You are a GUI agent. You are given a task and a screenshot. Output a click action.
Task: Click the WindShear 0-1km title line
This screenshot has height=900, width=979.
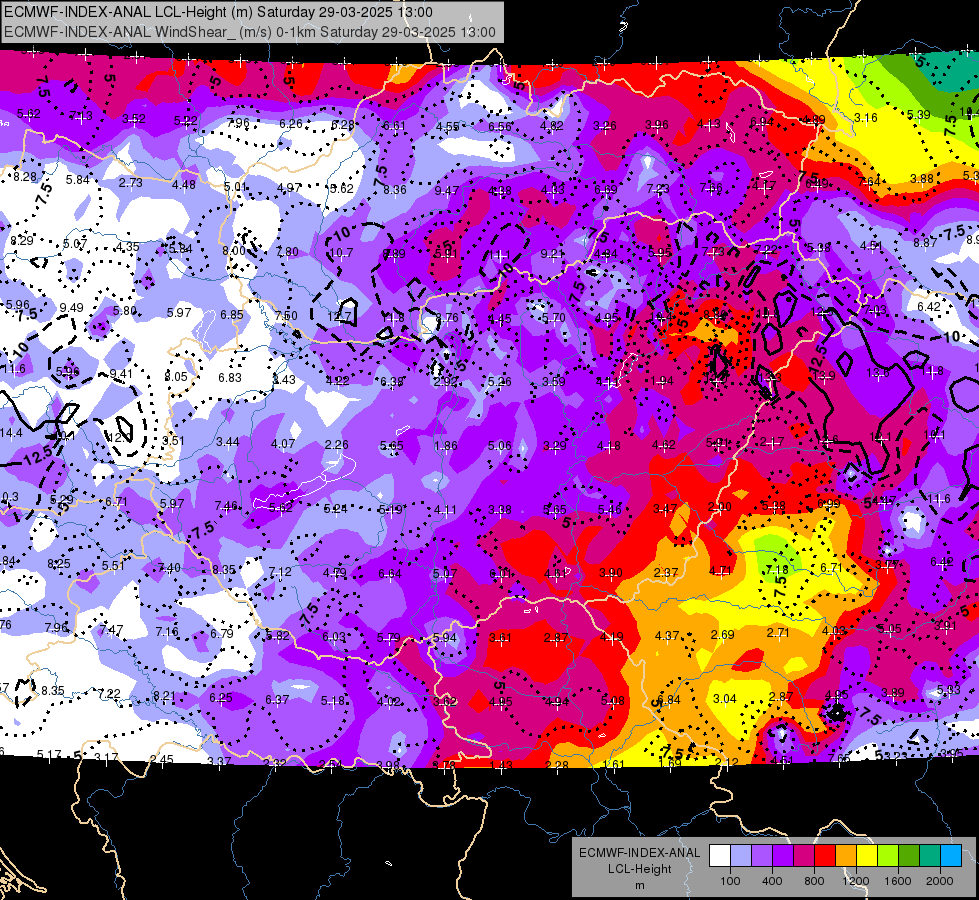click(250, 32)
